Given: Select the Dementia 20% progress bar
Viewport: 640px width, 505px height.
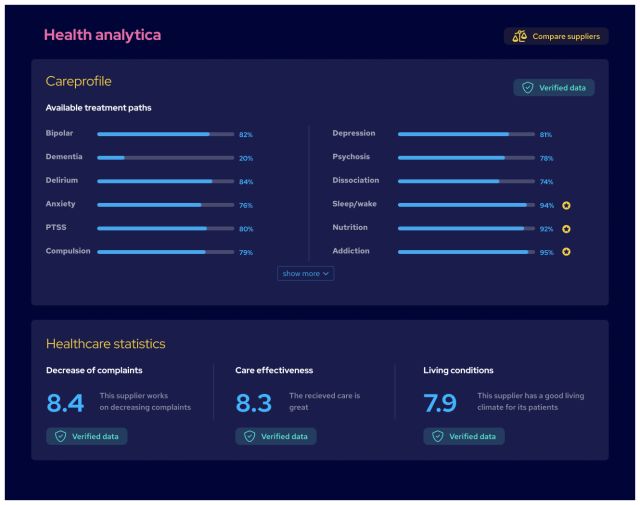Looking at the screenshot, I should coord(165,158).
